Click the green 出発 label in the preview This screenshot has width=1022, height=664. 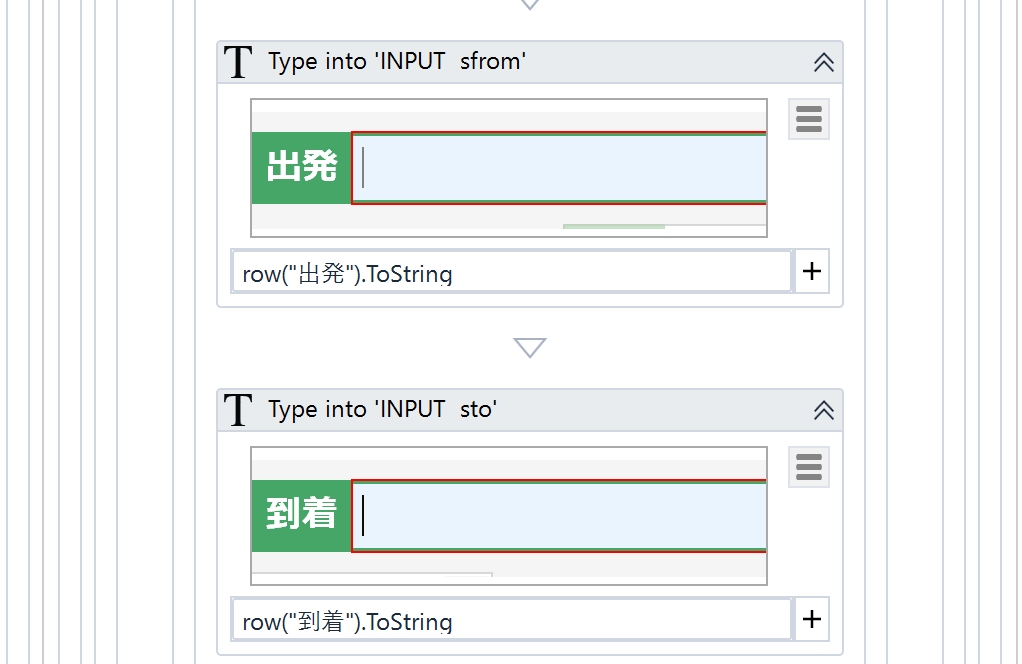point(301,168)
